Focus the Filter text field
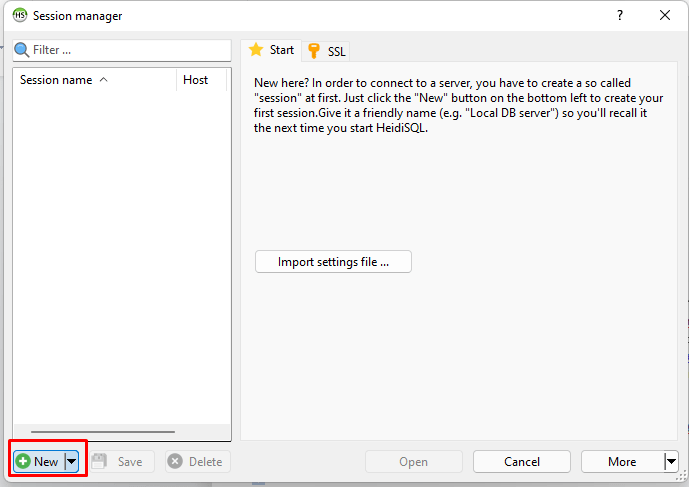The image size is (689, 487). (130, 50)
